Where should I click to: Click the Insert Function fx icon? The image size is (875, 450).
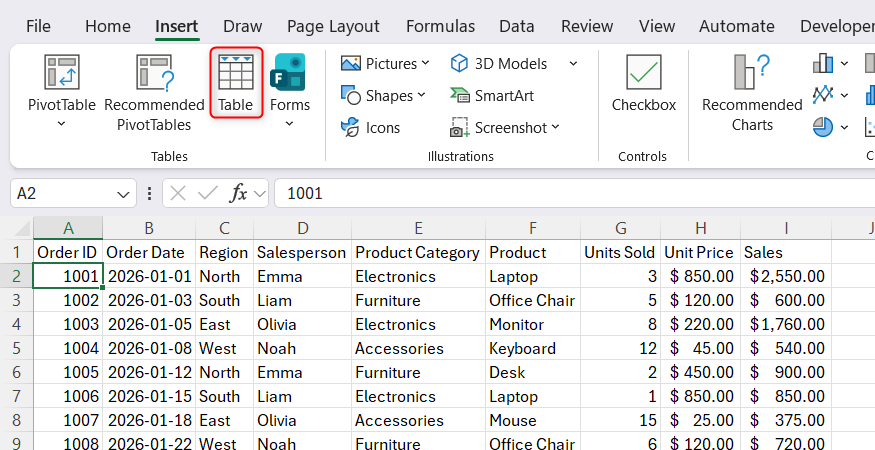pyautogui.click(x=238, y=193)
